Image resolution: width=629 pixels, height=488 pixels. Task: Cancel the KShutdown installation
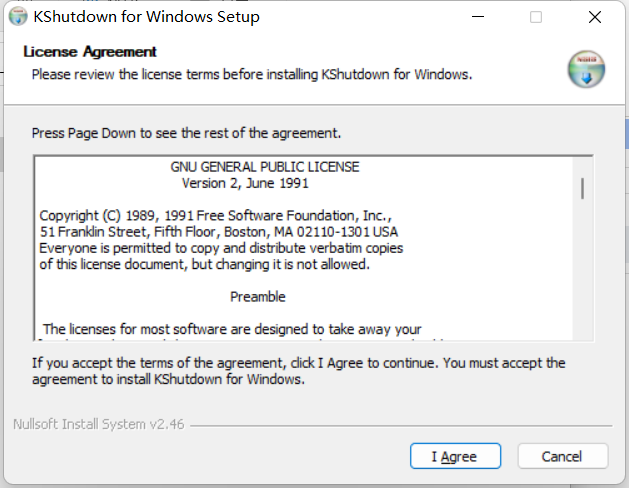click(562, 456)
